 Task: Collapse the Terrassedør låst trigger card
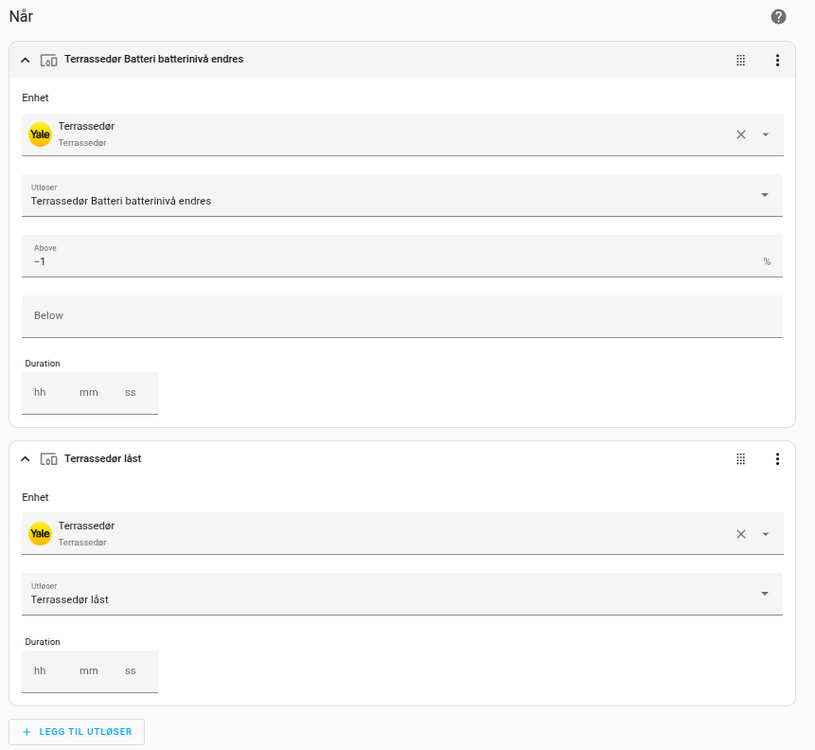click(26, 459)
